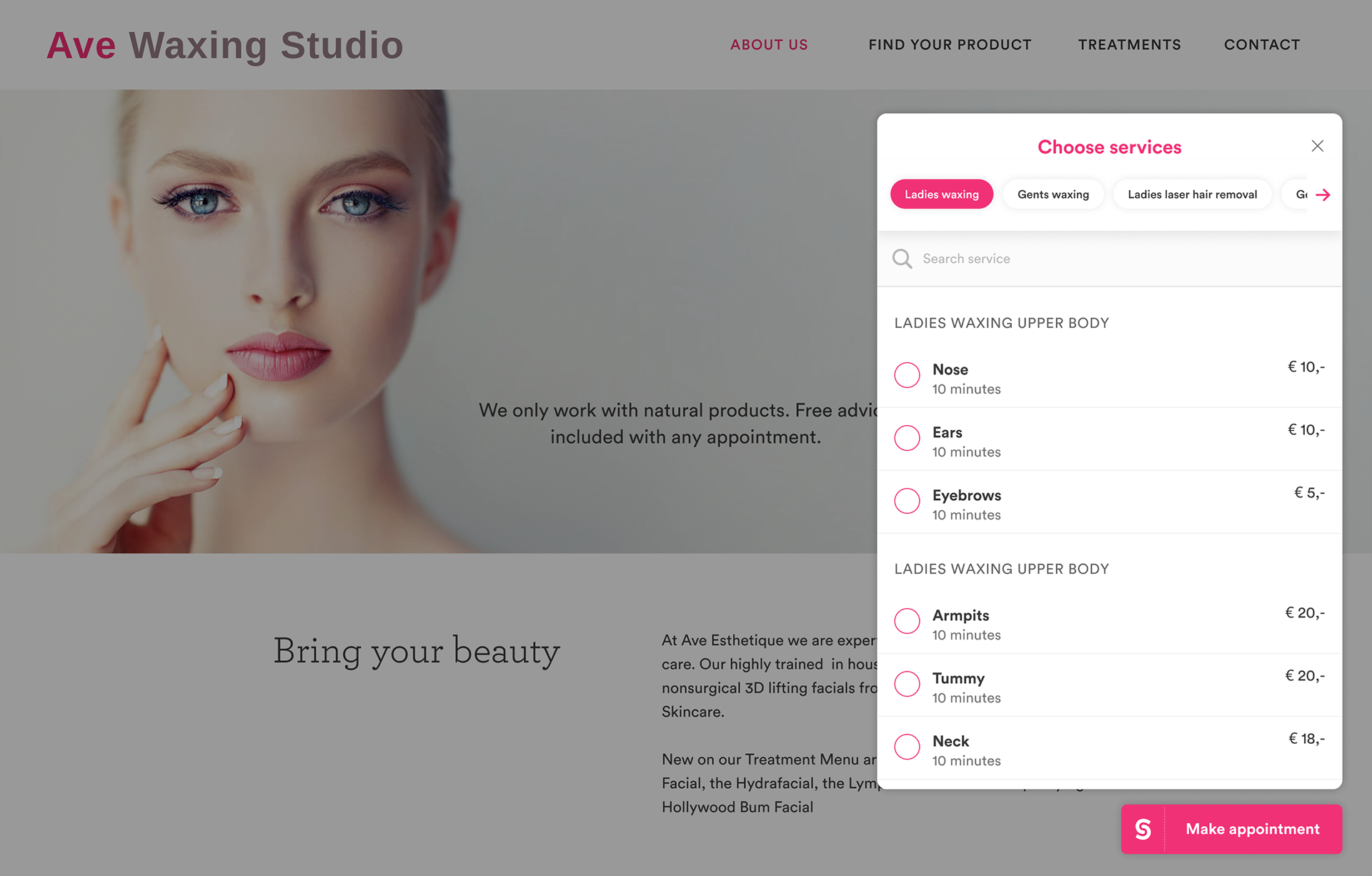Select the Eyebrows waxing radio button
This screenshot has width=1372, height=876.
pos(907,500)
